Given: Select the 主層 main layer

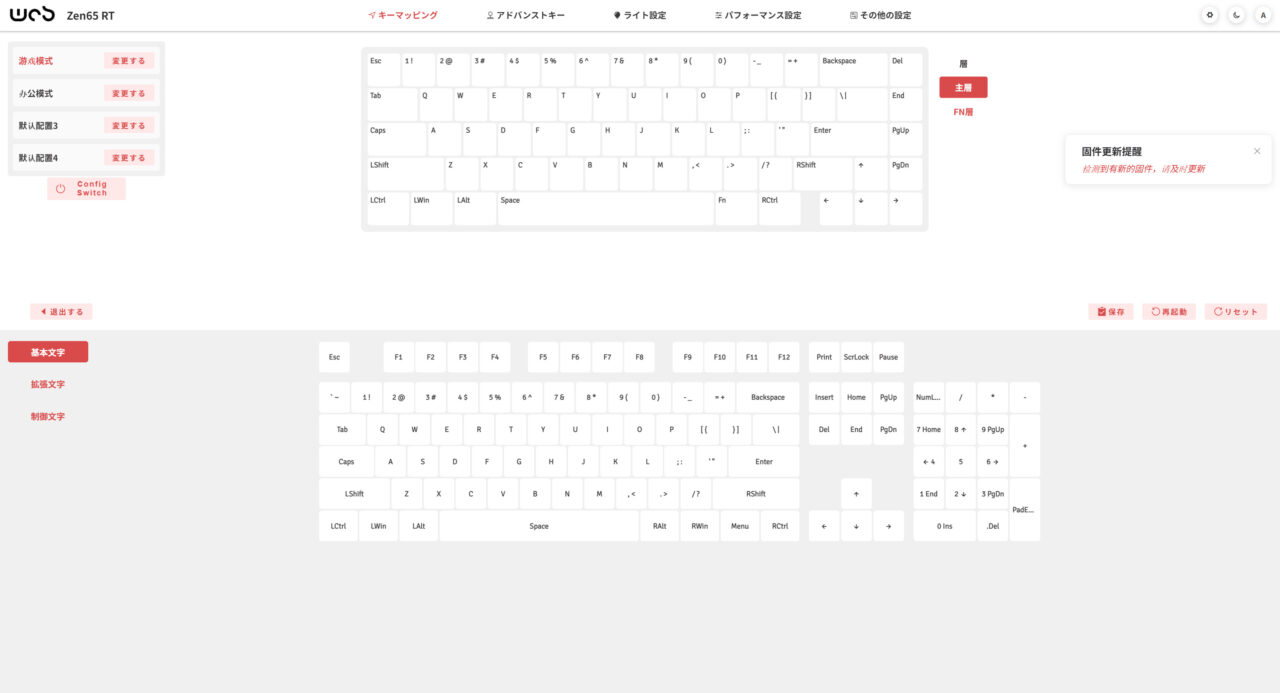Looking at the screenshot, I should (x=963, y=88).
